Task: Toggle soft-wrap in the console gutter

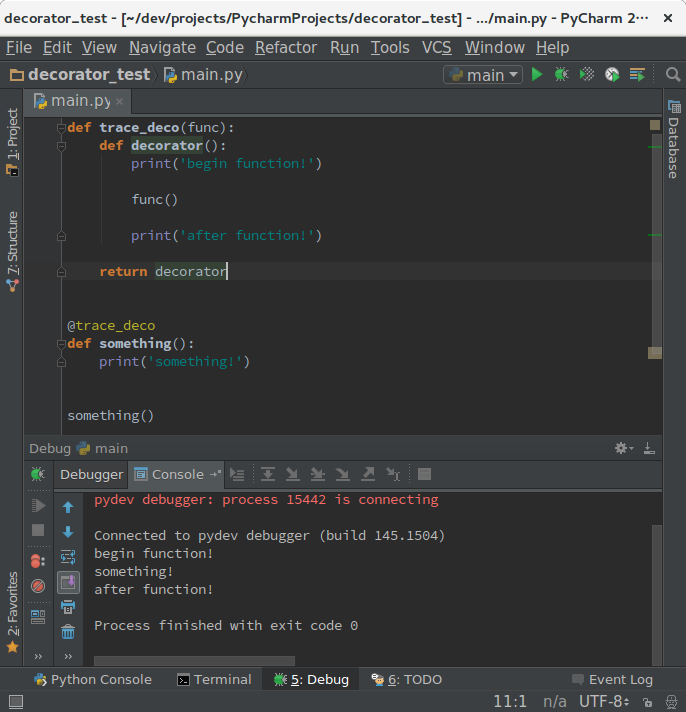Action: (x=68, y=557)
